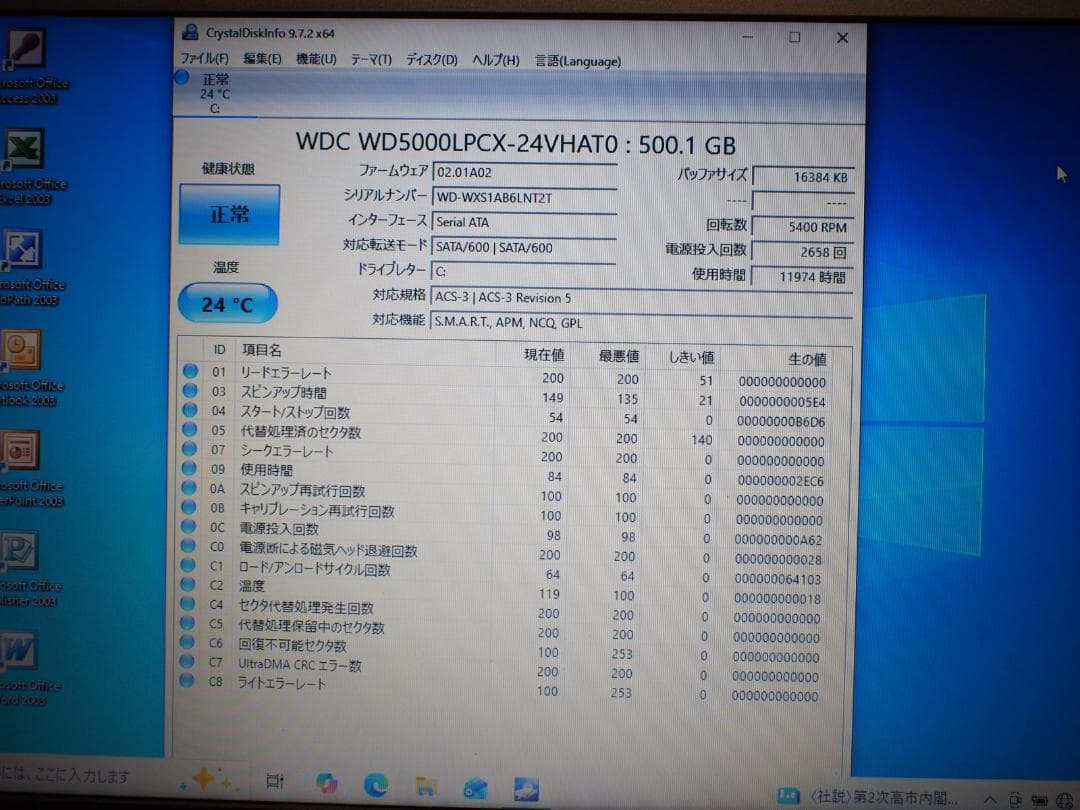Image resolution: width=1080 pixels, height=810 pixels.
Task: Click the buffer size value 16384 KB
Action: 804,177
